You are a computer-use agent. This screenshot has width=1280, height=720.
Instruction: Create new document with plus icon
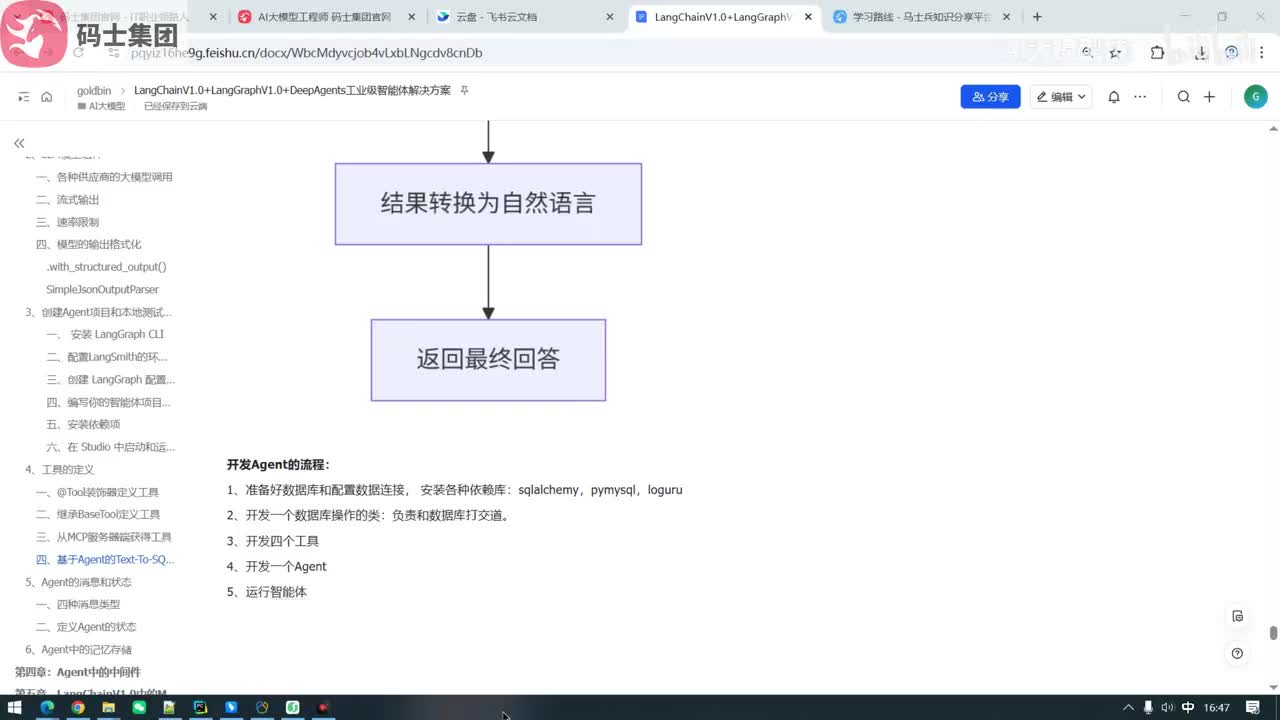[x=1209, y=97]
